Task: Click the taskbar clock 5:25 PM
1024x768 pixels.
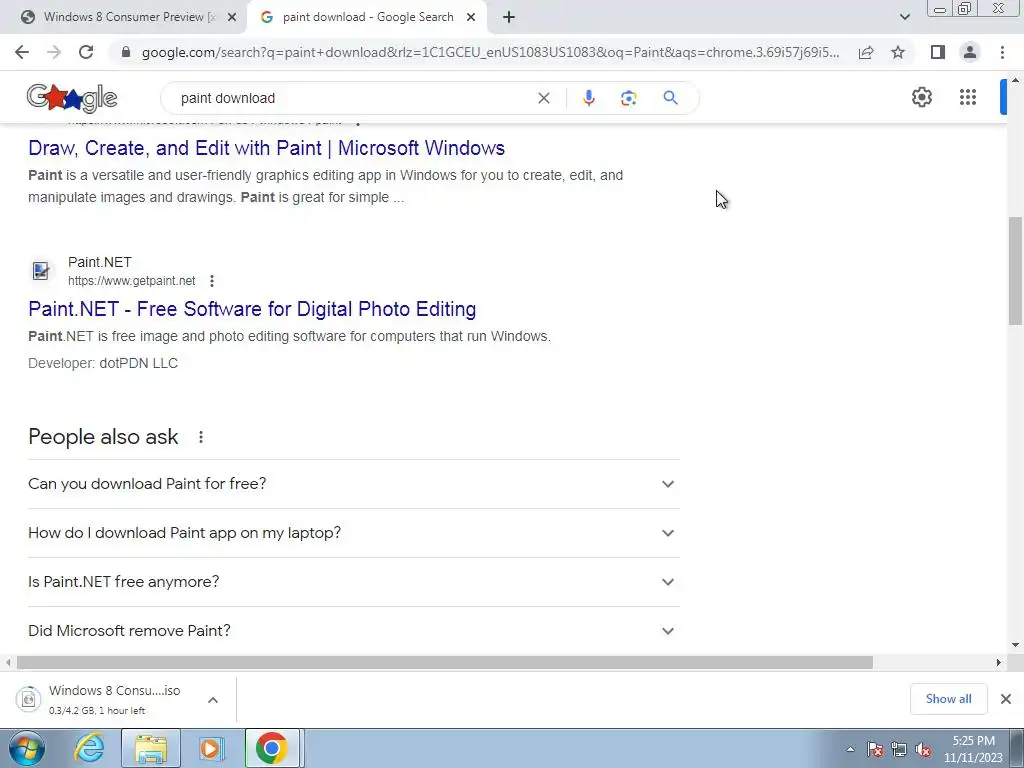Action: [973, 741]
